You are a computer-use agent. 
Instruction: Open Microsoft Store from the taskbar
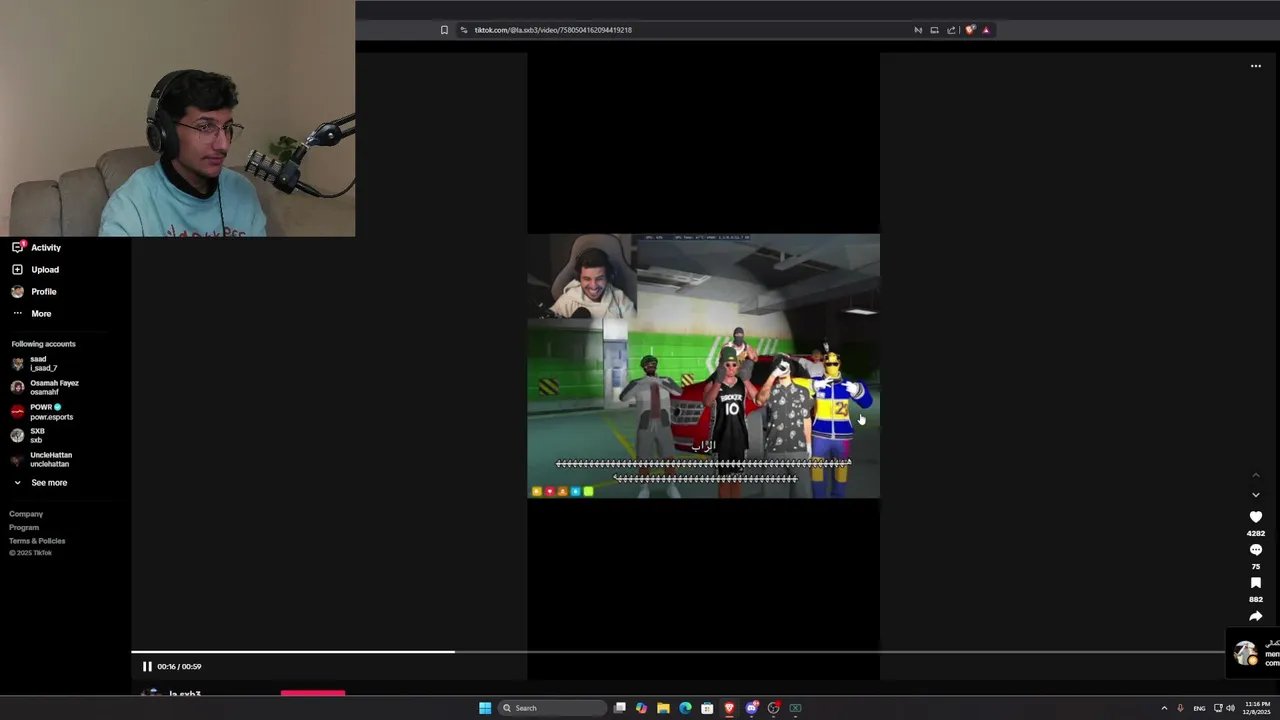[707, 708]
